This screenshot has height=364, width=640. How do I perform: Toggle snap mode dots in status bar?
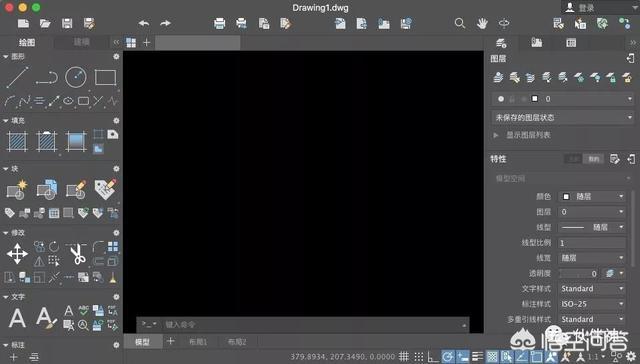click(x=419, y=356)
